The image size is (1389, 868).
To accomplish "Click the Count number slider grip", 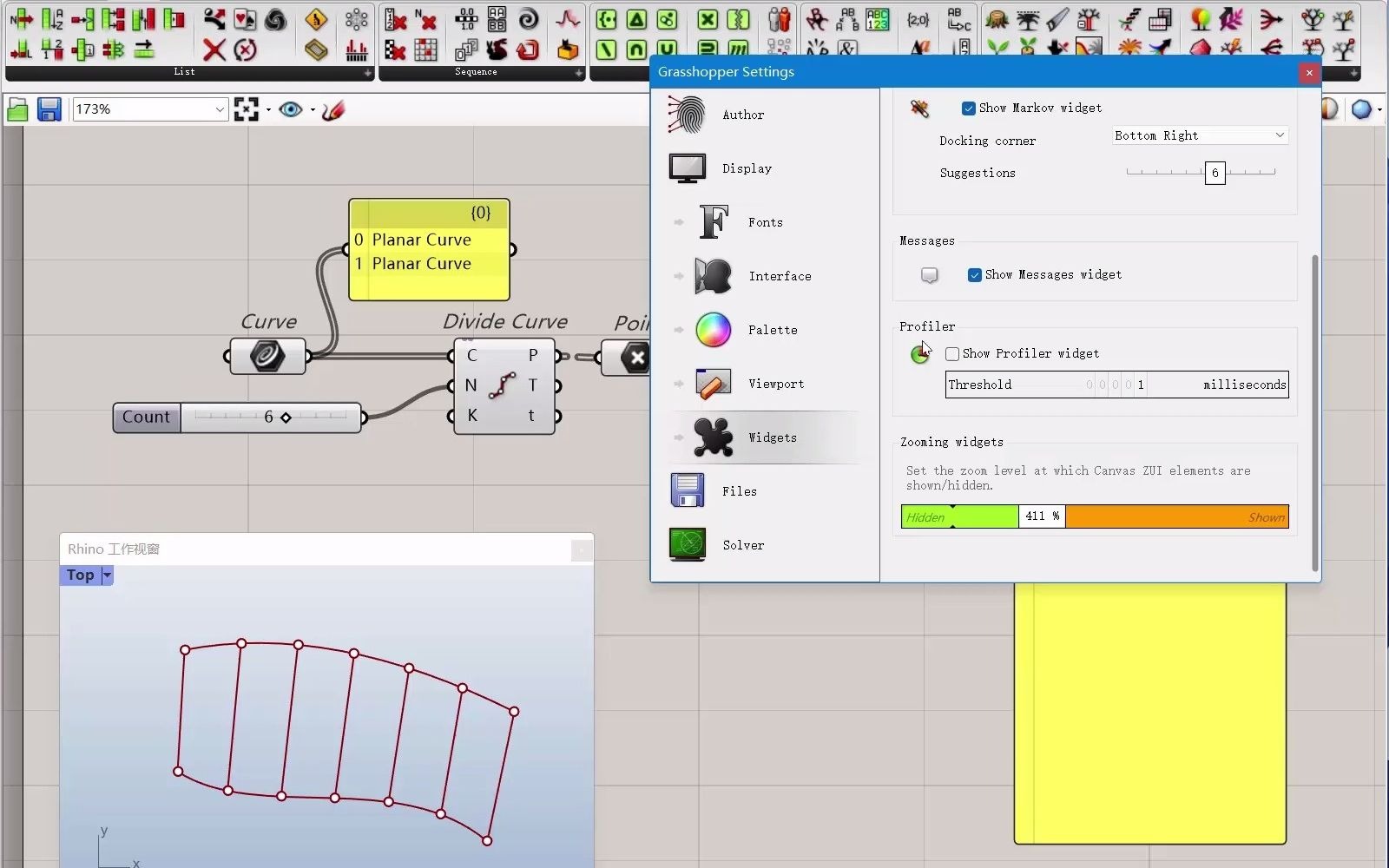I will 286,418.
